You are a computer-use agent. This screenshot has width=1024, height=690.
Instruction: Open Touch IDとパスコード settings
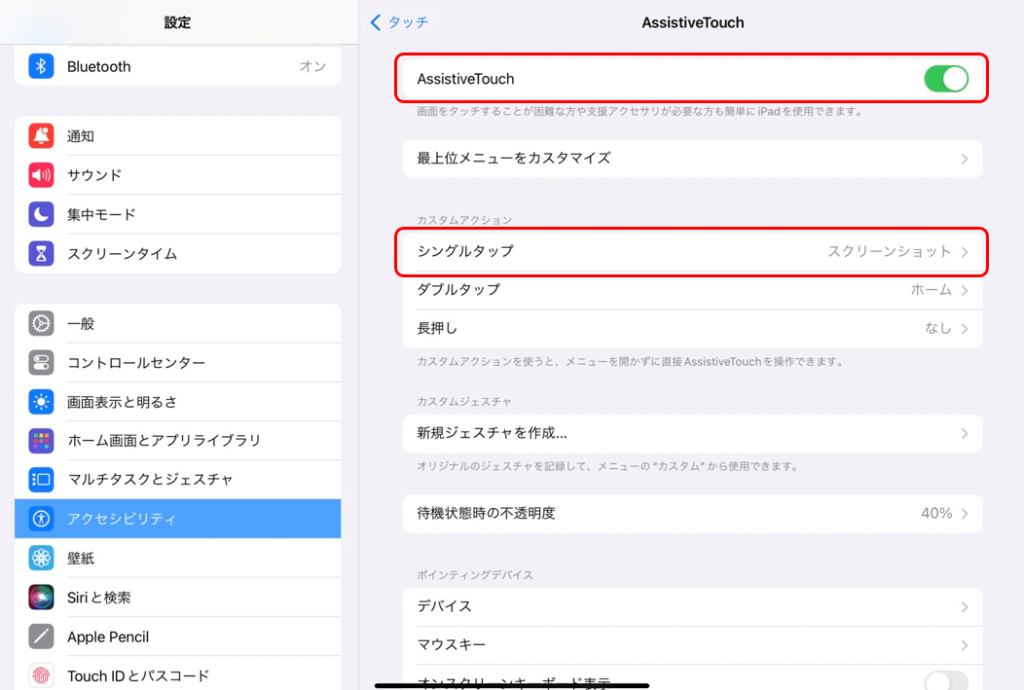click(178, 674)
